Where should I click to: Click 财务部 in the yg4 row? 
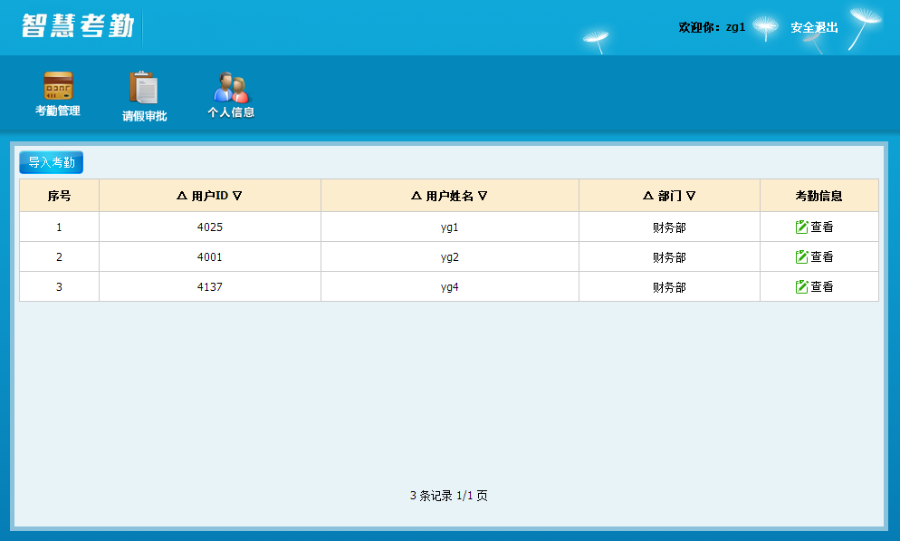tap(669, 287)
